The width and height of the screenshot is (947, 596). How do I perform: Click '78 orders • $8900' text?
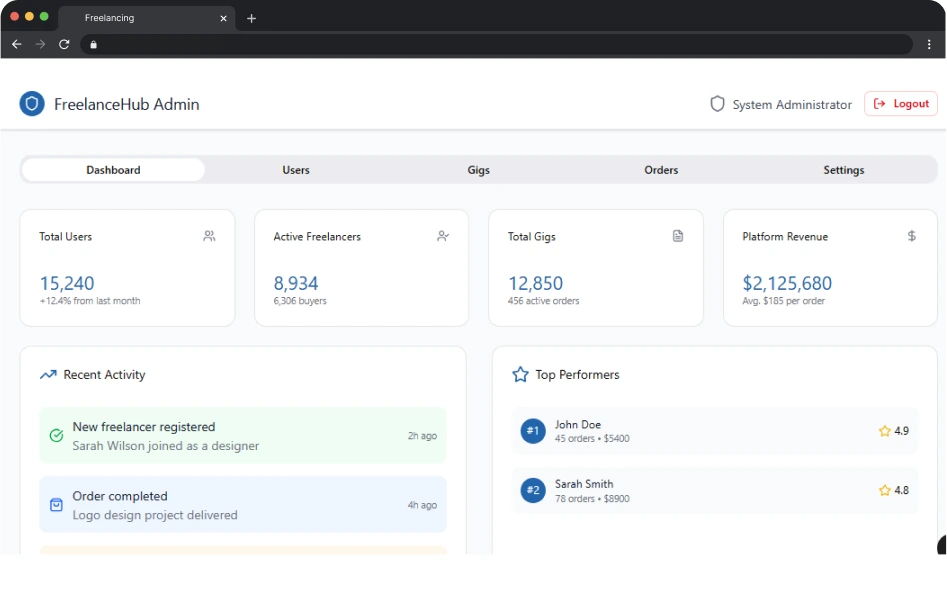(x=592, y=499)
